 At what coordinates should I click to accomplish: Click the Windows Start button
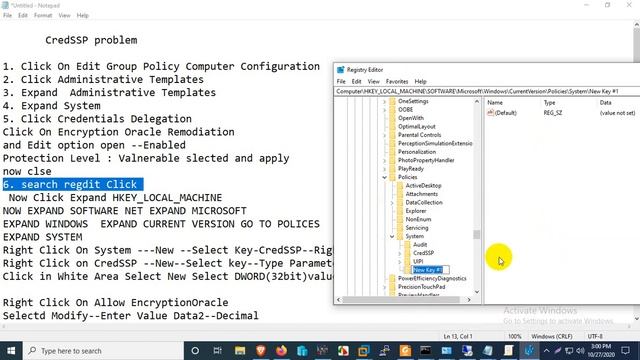coord(11,351)
